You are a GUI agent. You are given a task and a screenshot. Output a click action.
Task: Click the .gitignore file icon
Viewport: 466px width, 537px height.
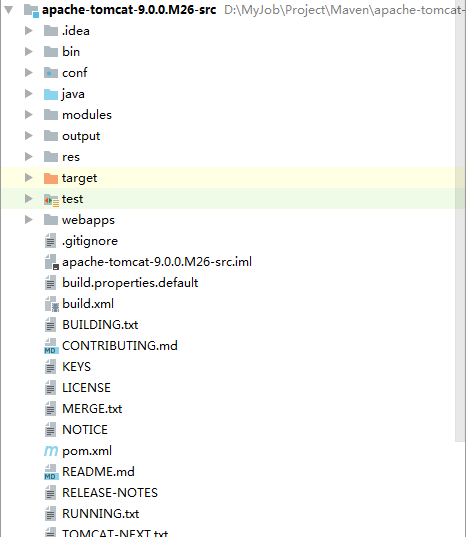click(x=51, y=241)
